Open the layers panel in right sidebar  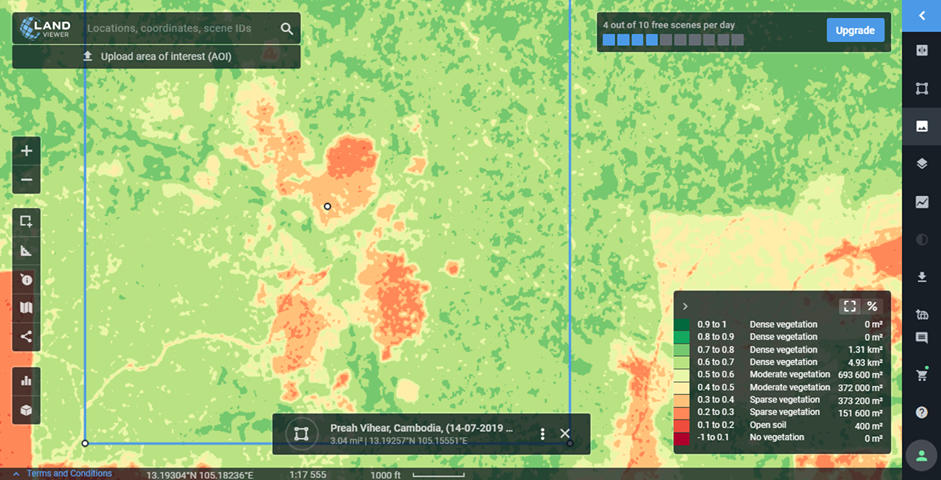921,164
